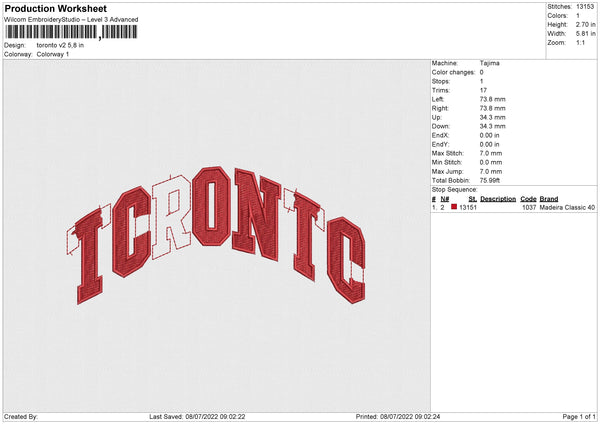The image size is (600, 424).
Task: Click the 'Page 1 of 1' text
Action: click(x=579, y=416)
